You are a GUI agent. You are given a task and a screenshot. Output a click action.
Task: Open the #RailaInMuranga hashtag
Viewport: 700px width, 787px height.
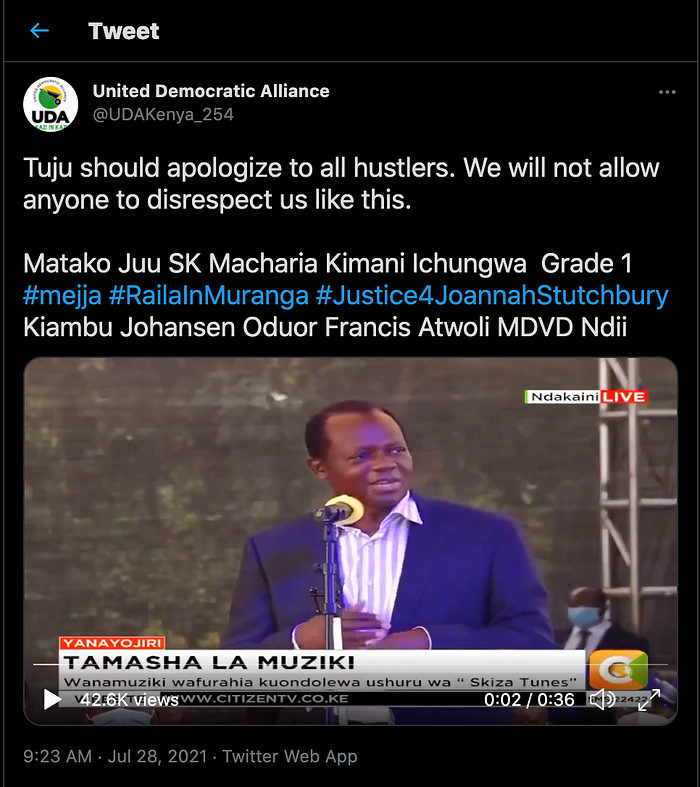point(209,295)
